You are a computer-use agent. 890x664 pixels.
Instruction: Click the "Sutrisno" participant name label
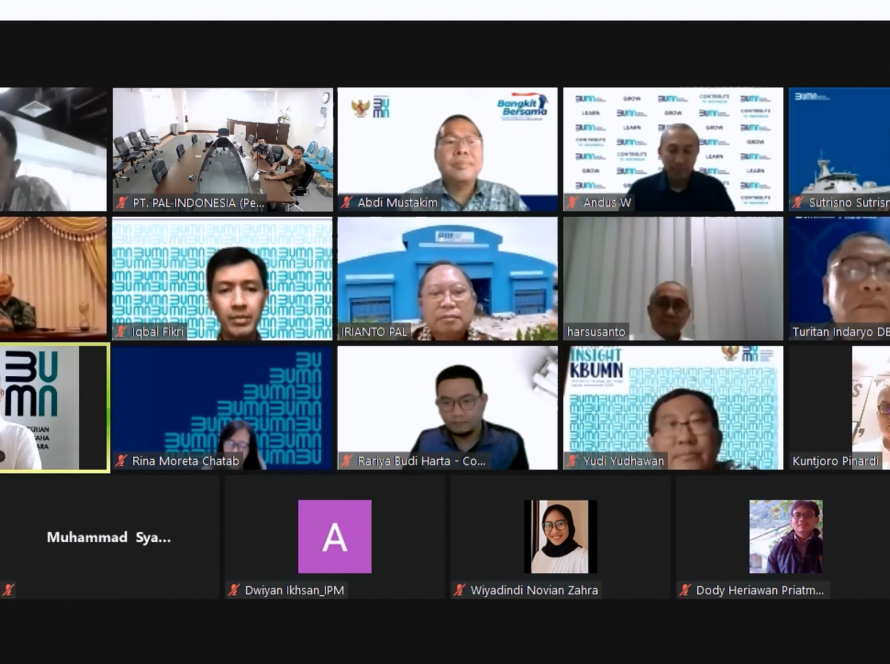[849, 203]
